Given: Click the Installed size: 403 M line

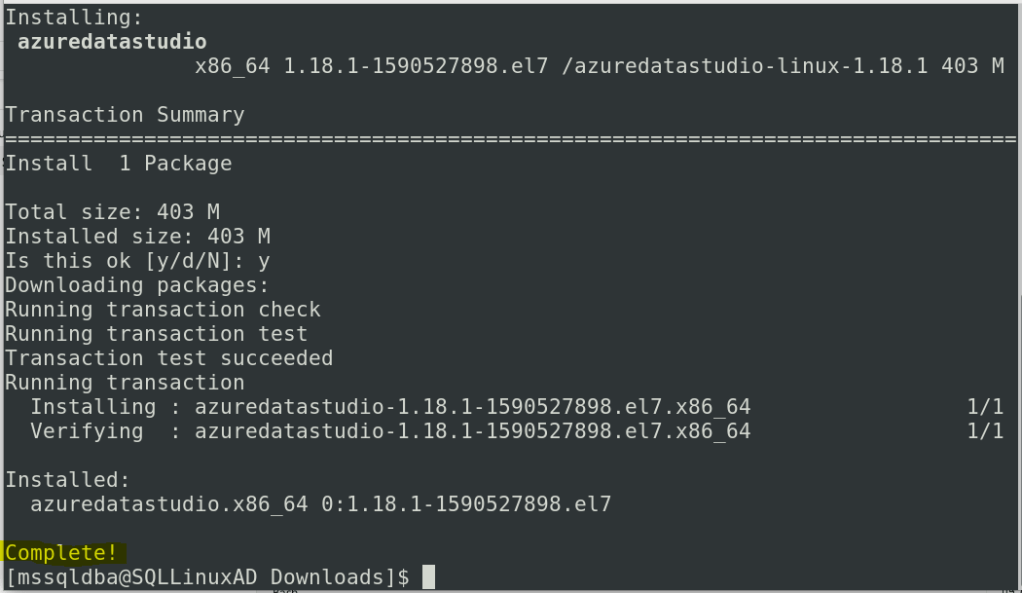Looking at the screenshot, I should [137, 236].
